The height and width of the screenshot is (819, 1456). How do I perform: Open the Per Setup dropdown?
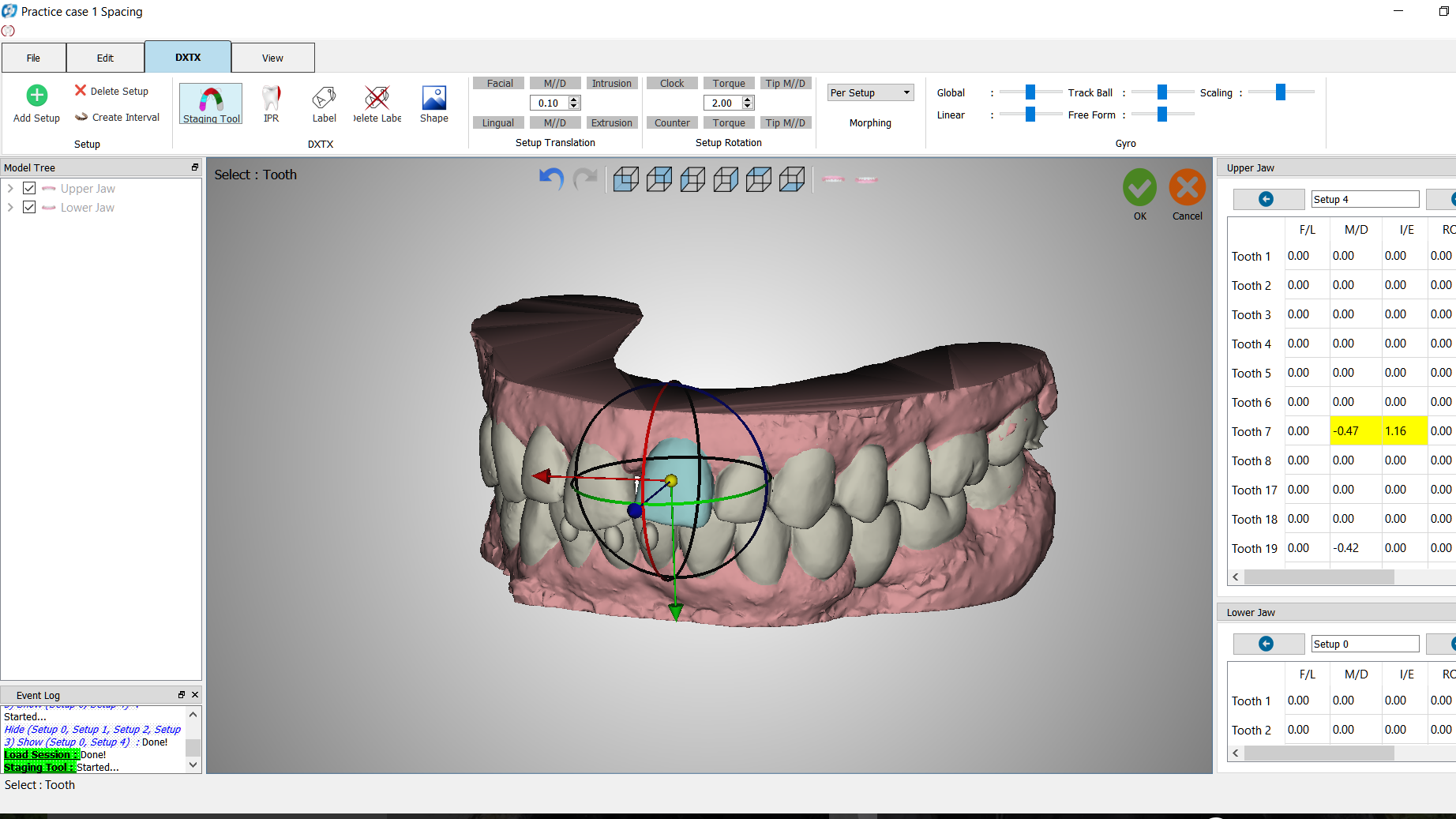click(x=870, y=92)
